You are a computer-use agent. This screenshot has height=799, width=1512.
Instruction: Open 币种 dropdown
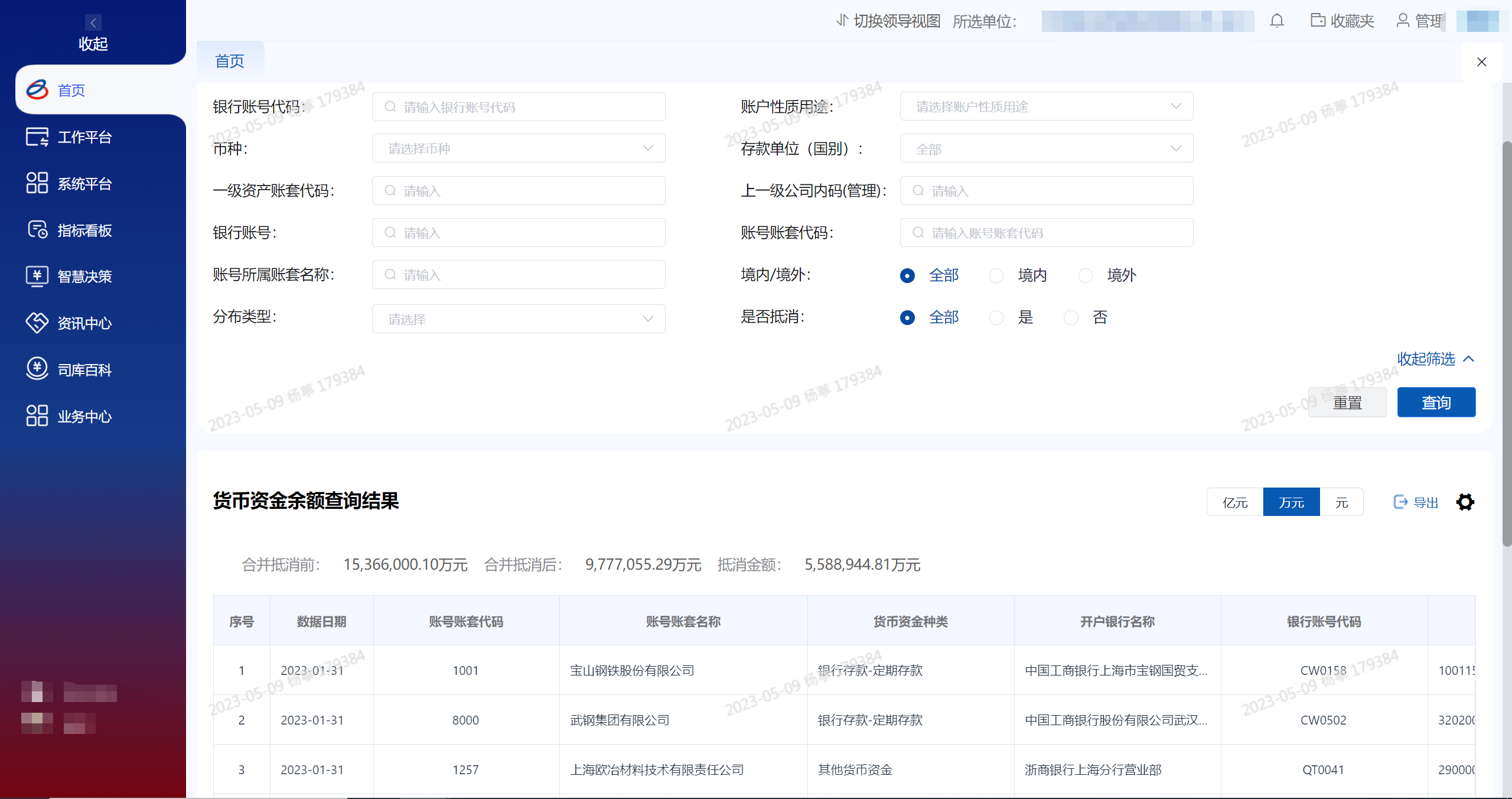tap(519, 148)
